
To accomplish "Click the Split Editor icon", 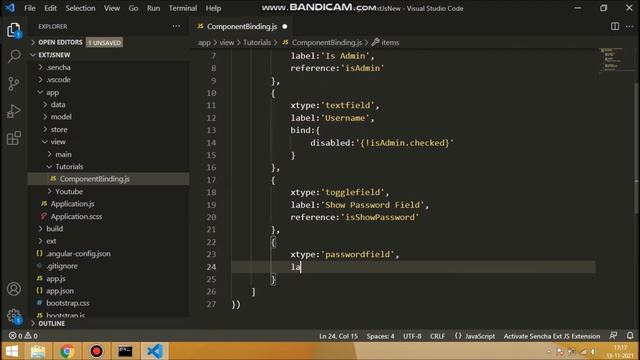I will (x=615, y=26).
